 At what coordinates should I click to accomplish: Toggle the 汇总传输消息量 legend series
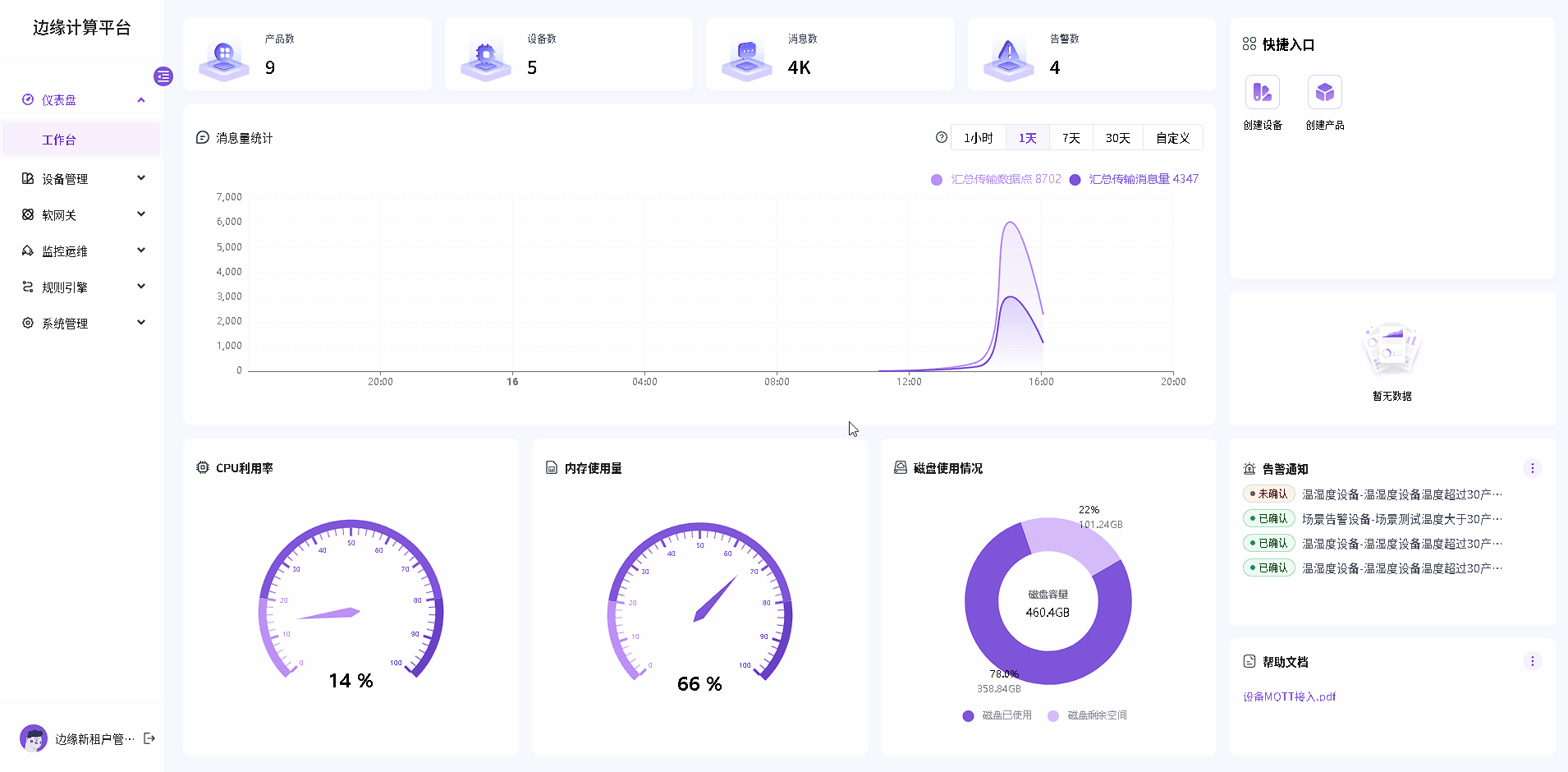1134,179
